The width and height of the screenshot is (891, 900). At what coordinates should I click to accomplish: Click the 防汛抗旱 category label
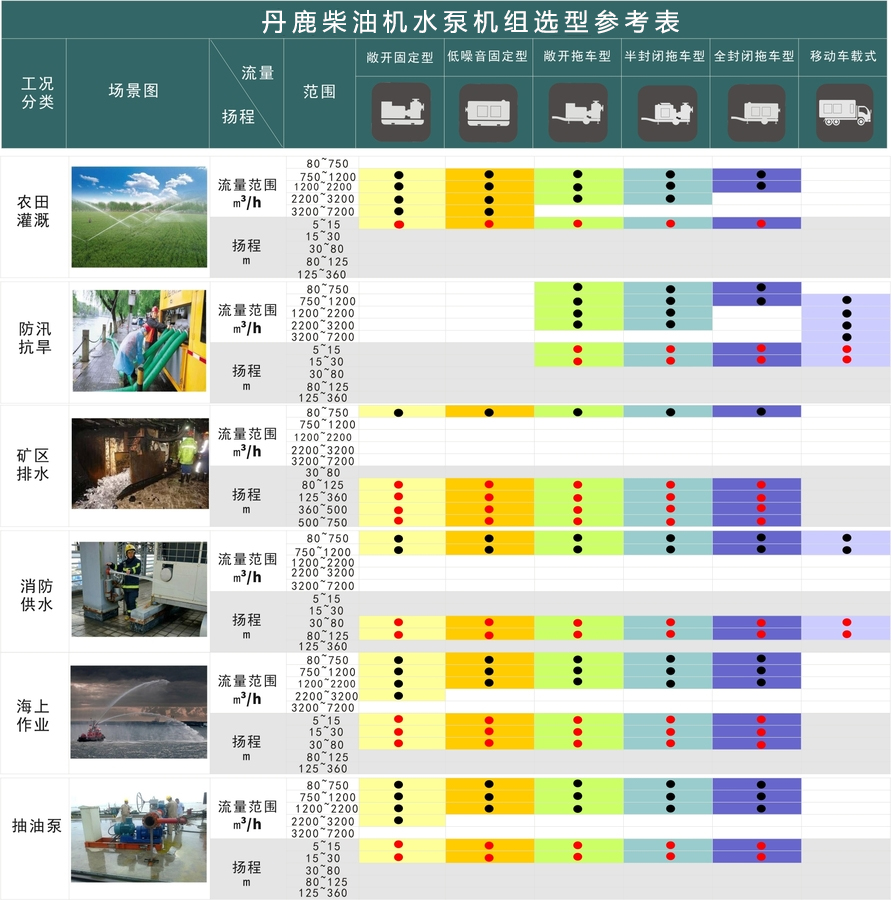pyautogui.click(x=35, y=338)
